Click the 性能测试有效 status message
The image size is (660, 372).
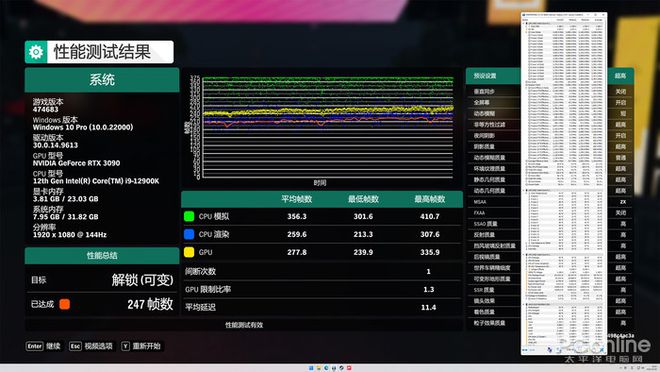(x=244, y=325)
